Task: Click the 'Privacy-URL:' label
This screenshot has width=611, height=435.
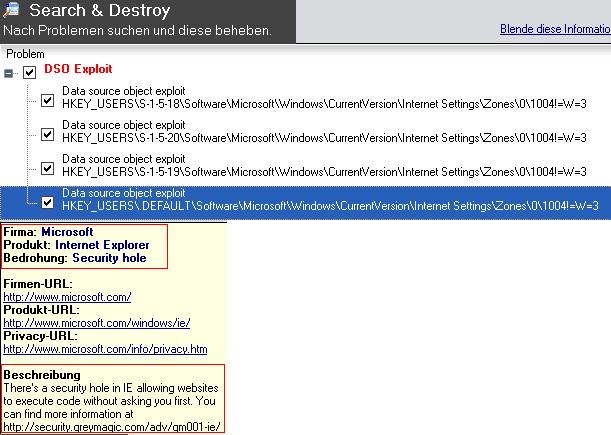Action: pyautogui.click(x=41, y=336)
